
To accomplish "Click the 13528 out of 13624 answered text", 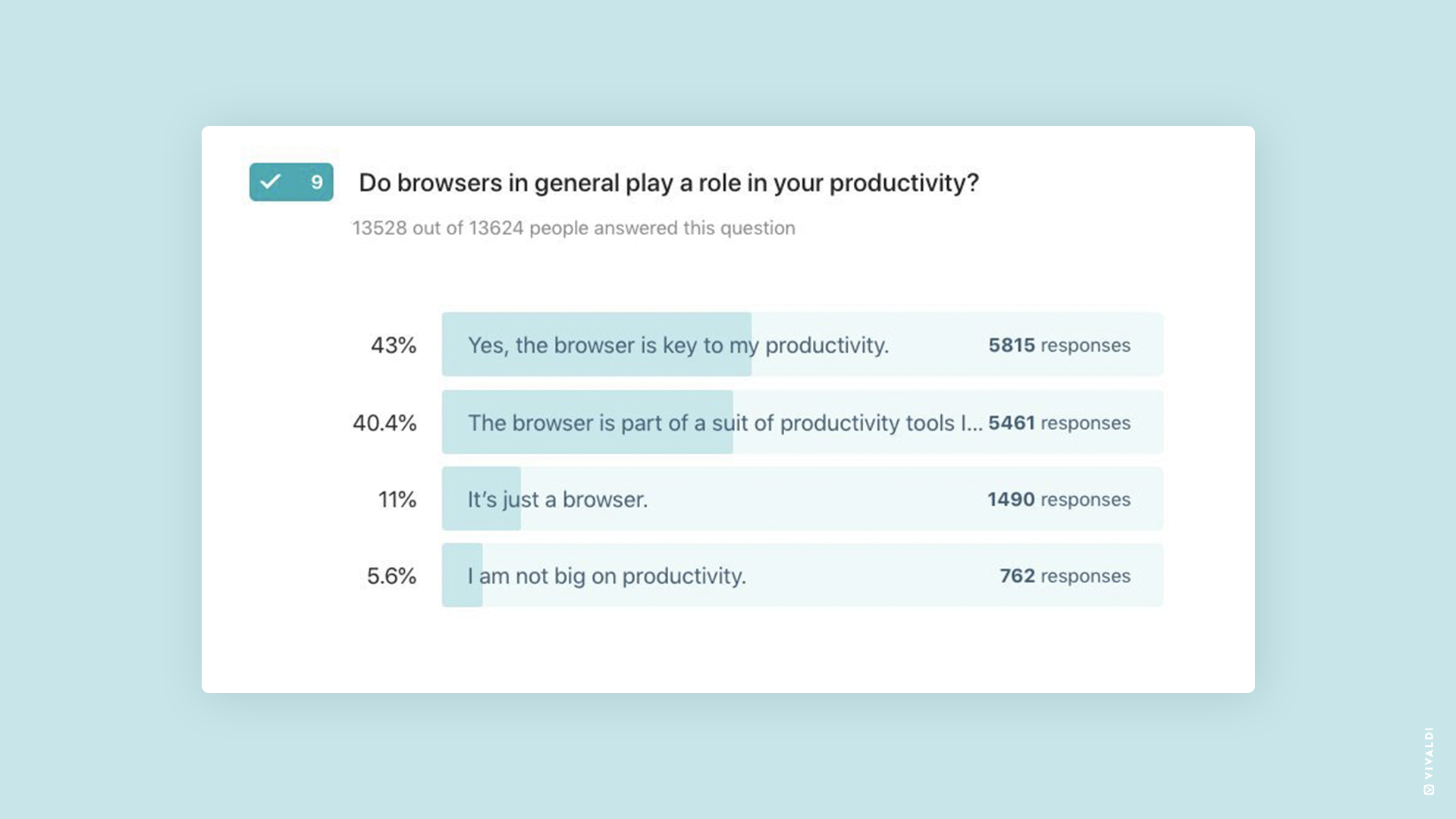I will [574, 228].
